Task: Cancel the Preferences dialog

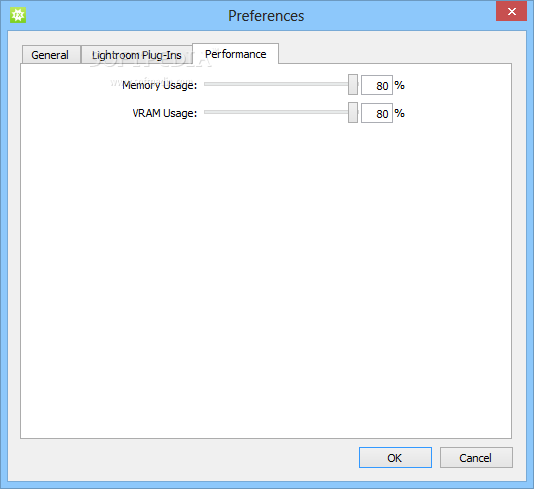Action: 476,457
